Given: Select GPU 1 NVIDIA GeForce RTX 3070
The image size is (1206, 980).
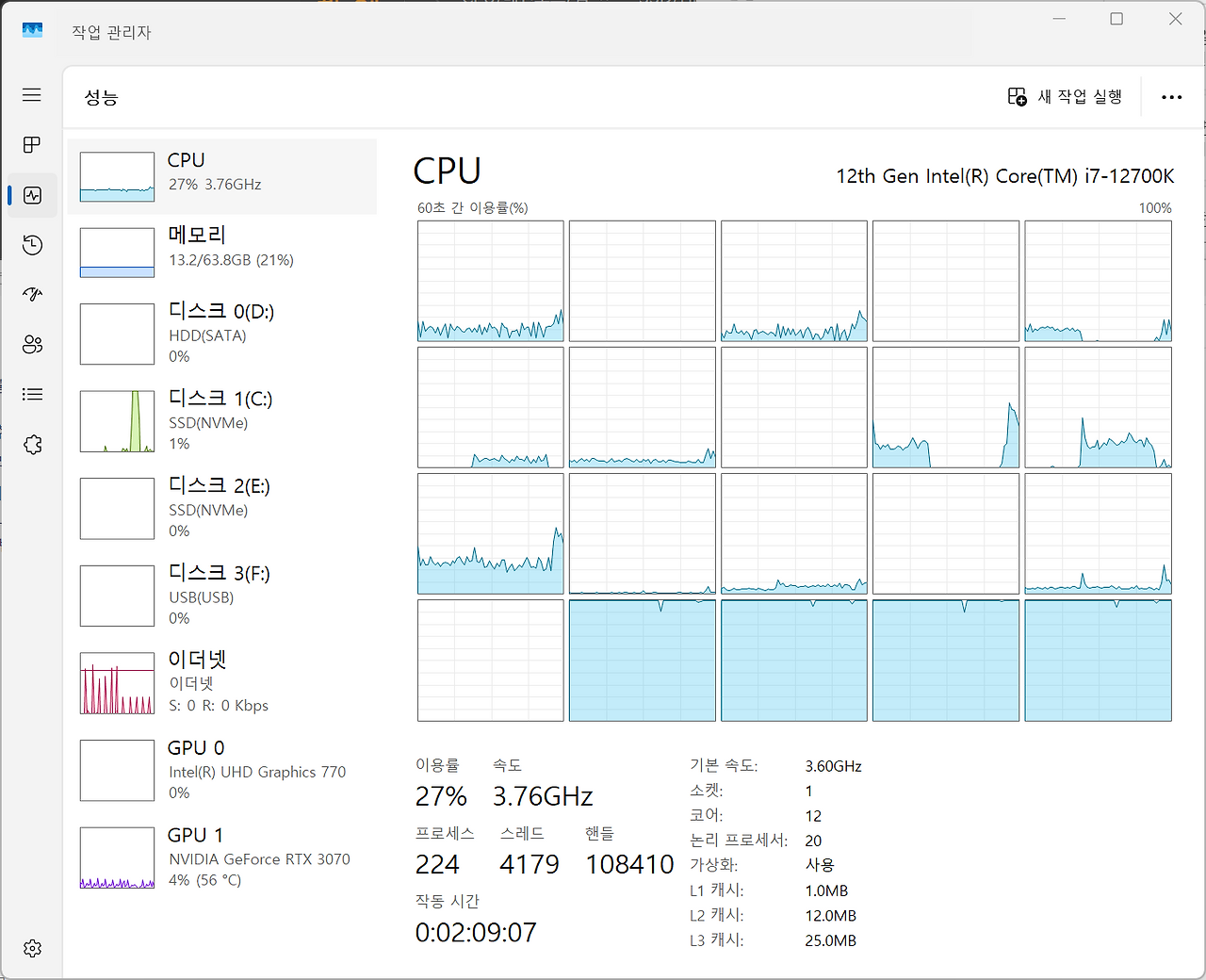Looking at the screenshot, I should pos(222,857).
